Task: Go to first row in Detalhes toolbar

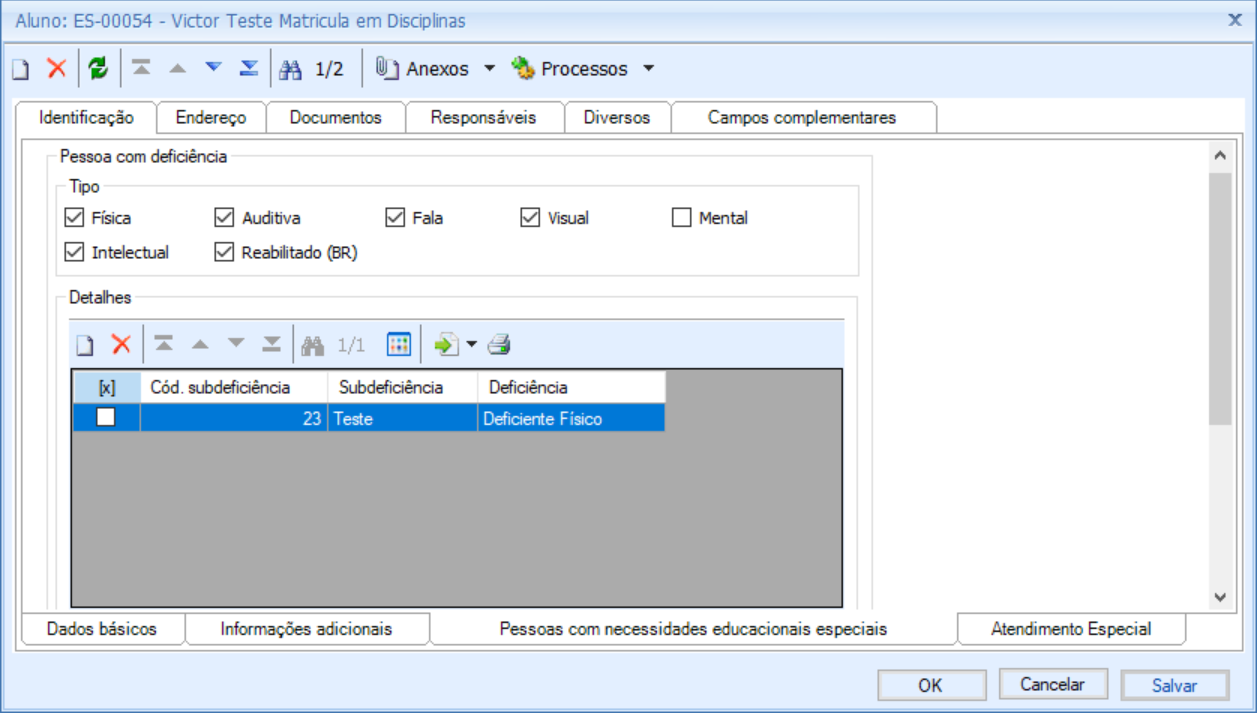Action: 164,345
